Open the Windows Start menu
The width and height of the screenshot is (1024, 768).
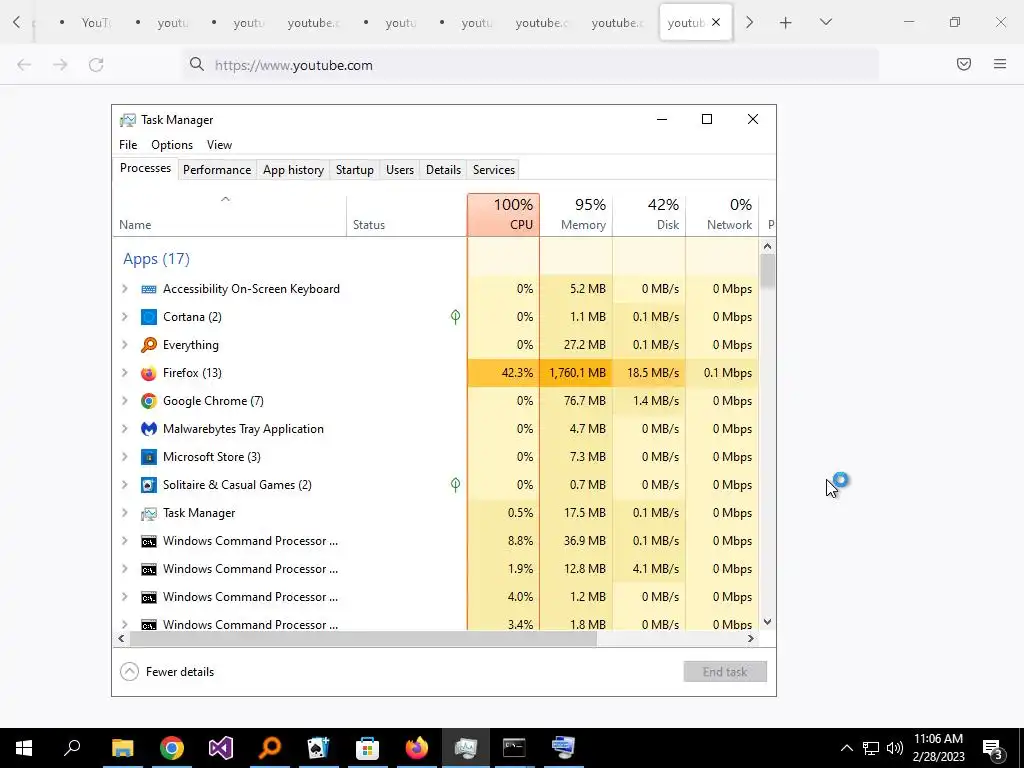pyautogui.click(x=24, y=748)
